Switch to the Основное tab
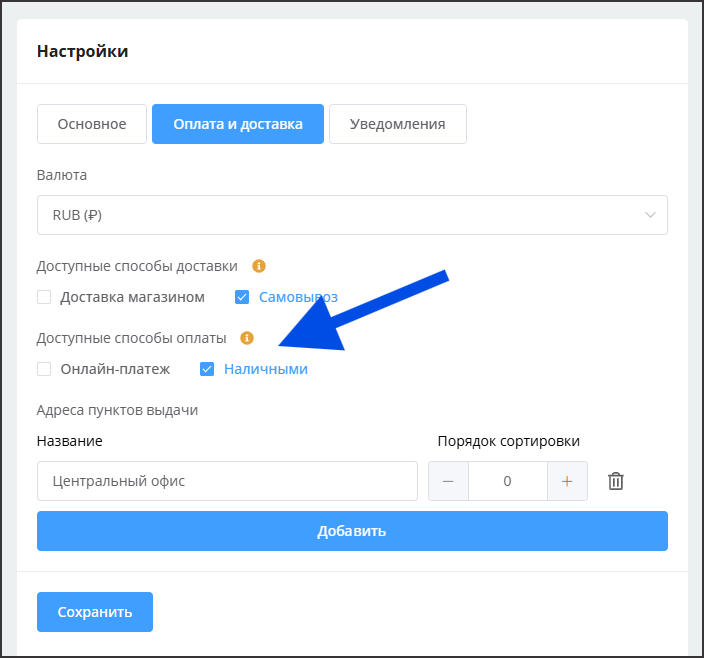The image size is (704, 658). click(92, 124)
